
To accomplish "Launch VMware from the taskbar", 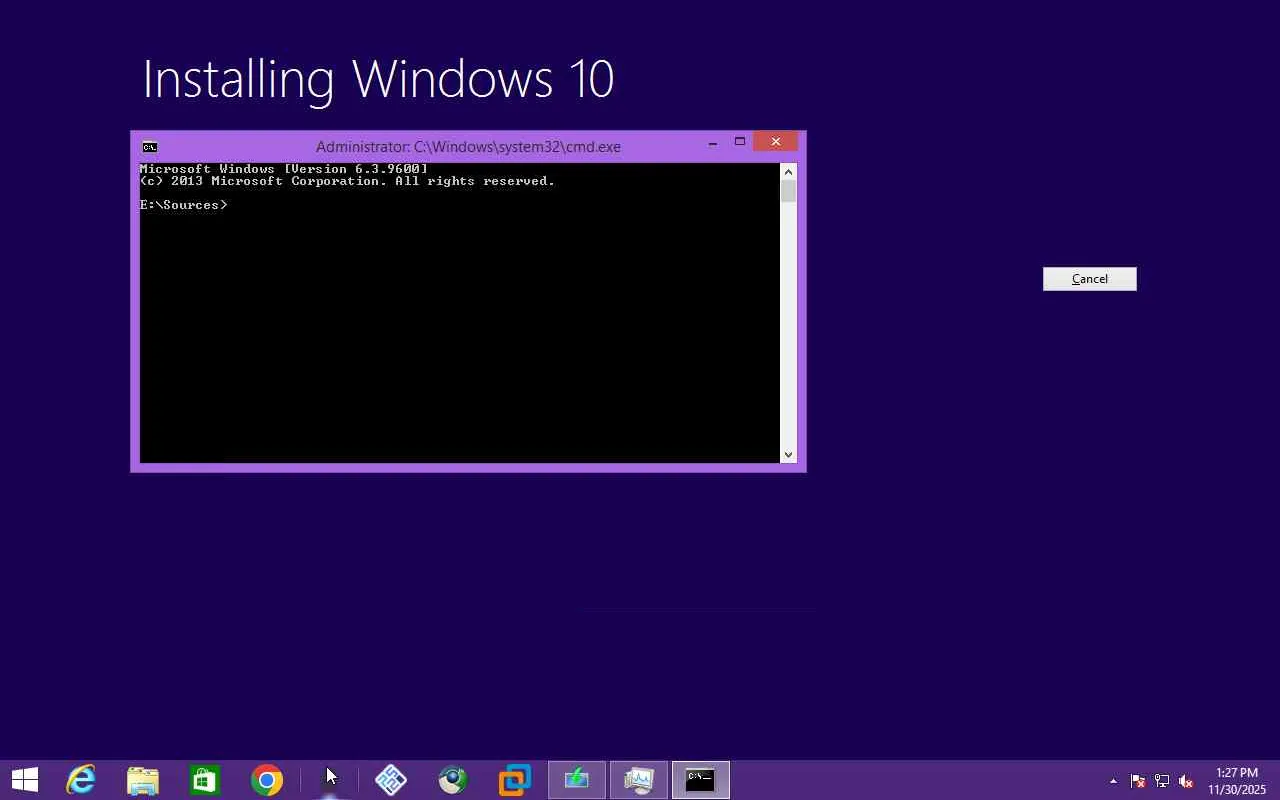I will [x=515, y=780].
